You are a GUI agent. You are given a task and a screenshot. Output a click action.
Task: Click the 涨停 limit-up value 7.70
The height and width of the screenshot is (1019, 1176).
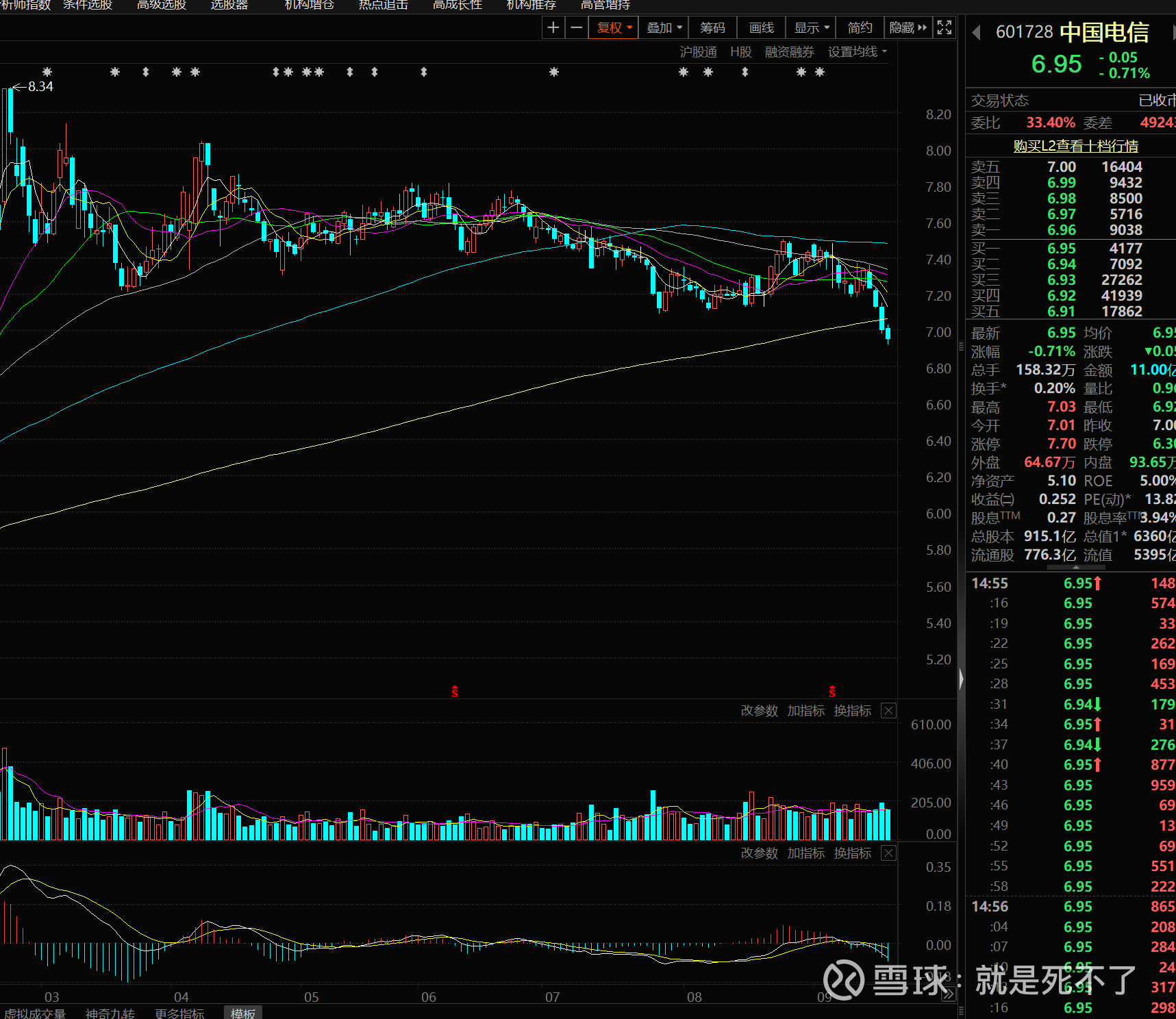pos(1062,444)
